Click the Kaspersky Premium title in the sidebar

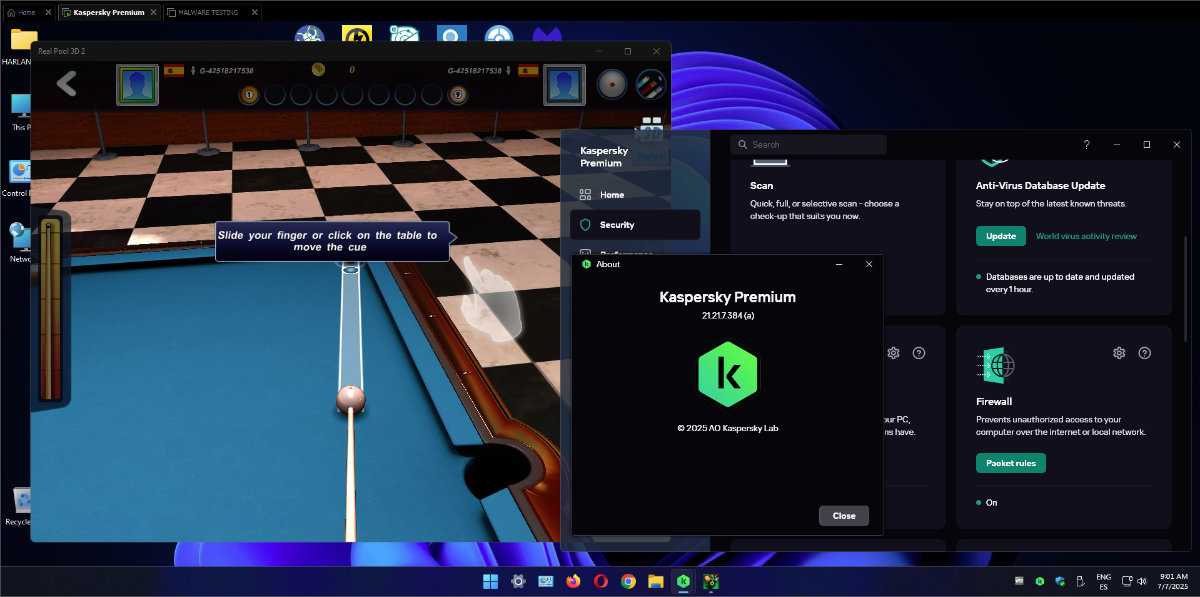(604, 156)
